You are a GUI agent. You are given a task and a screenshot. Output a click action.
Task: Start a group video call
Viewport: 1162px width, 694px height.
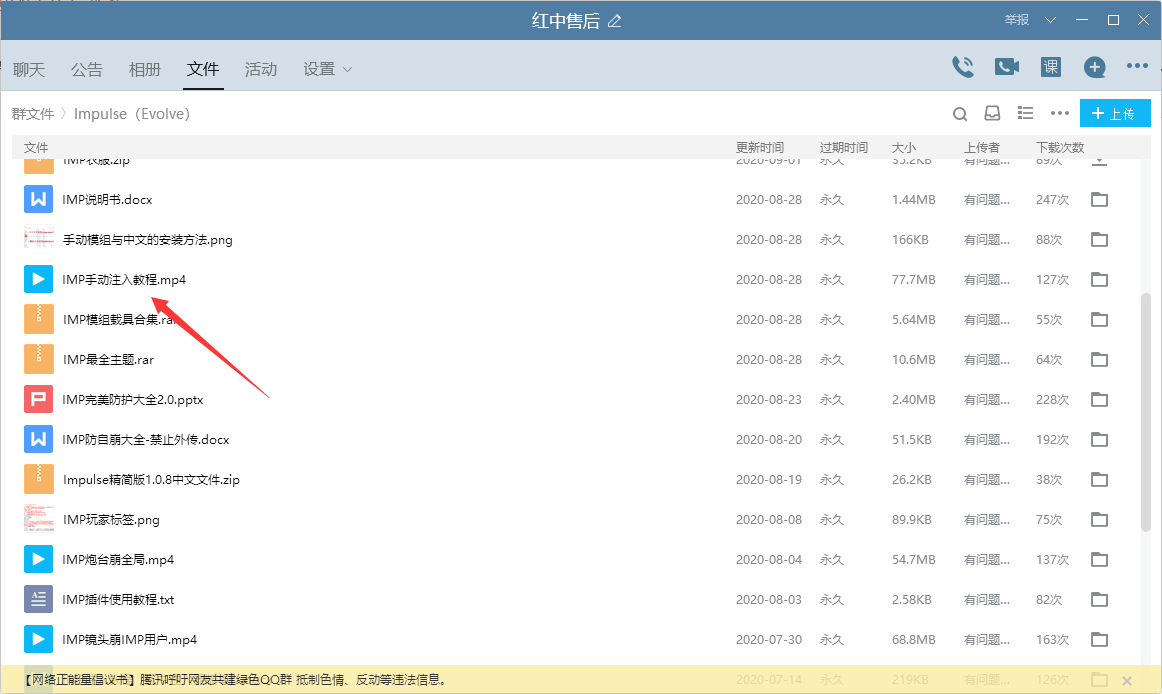1006,67
